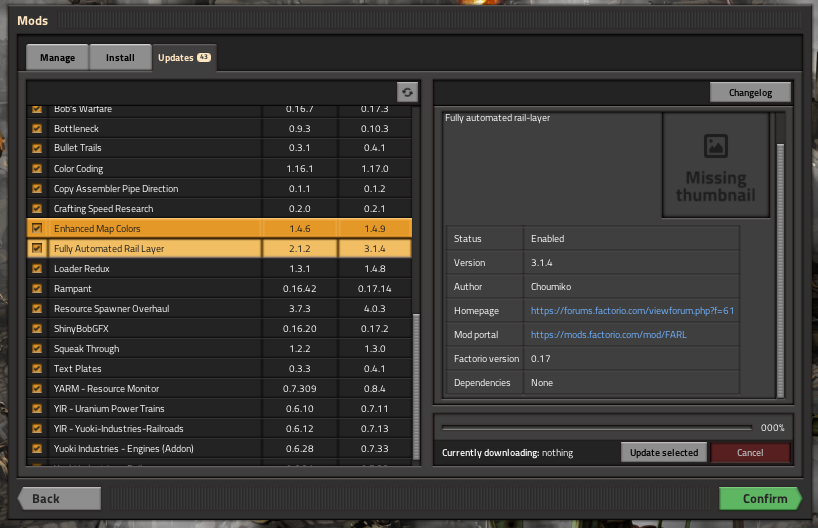Screen dimensions: 818x528
Task: Open the Changelog for this mod
Action: click(750, 92)
